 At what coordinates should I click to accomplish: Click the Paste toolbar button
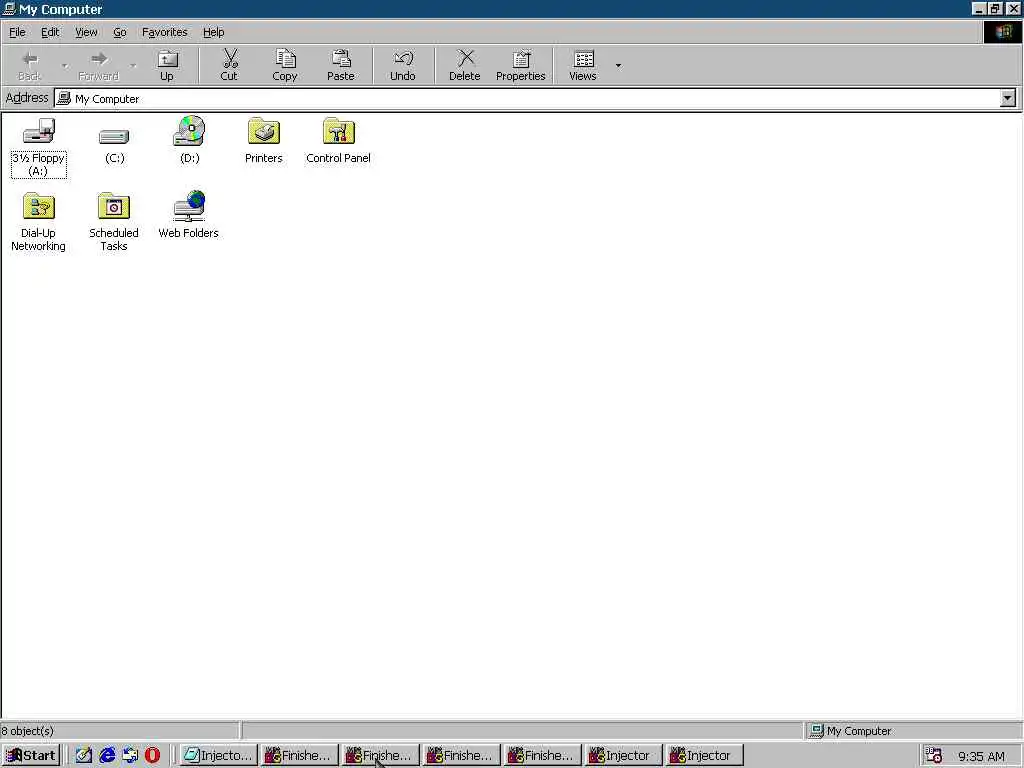coord(340,65)
